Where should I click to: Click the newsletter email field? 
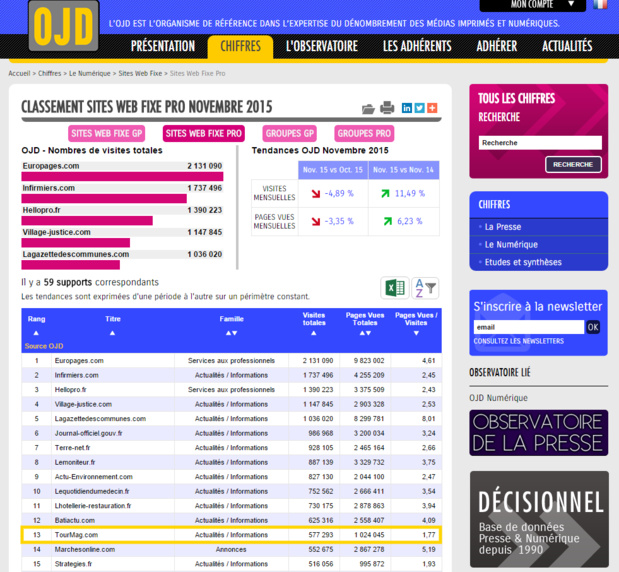pyautogui.click(x=529, y=327)
